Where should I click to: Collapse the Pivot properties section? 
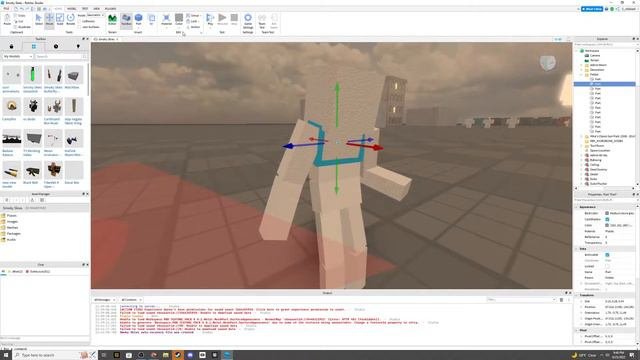[x=577, y=330]
